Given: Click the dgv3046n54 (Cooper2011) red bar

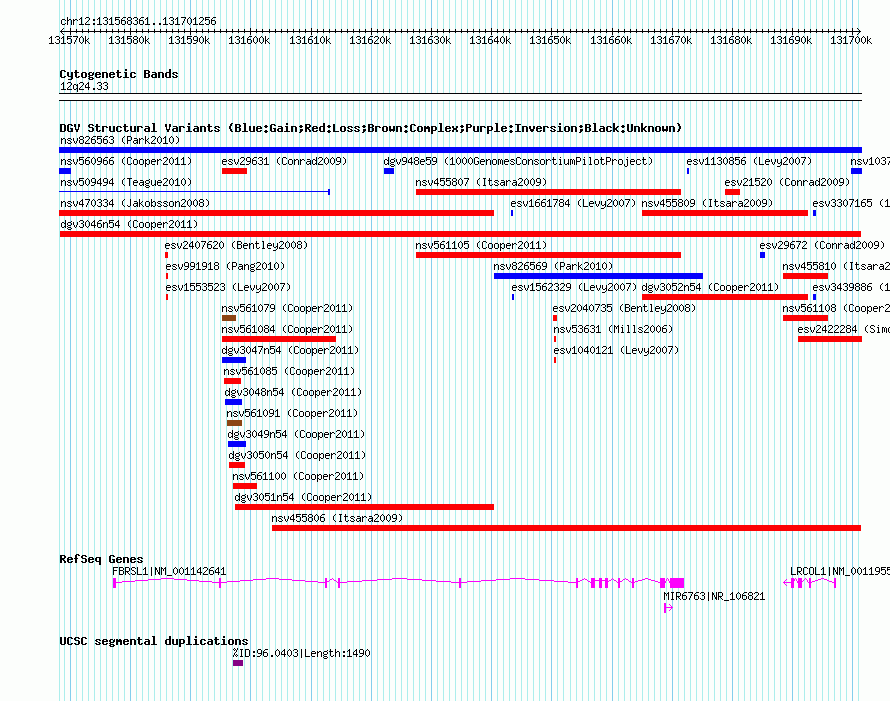Looking at the screenshot, I should (460, 234).
